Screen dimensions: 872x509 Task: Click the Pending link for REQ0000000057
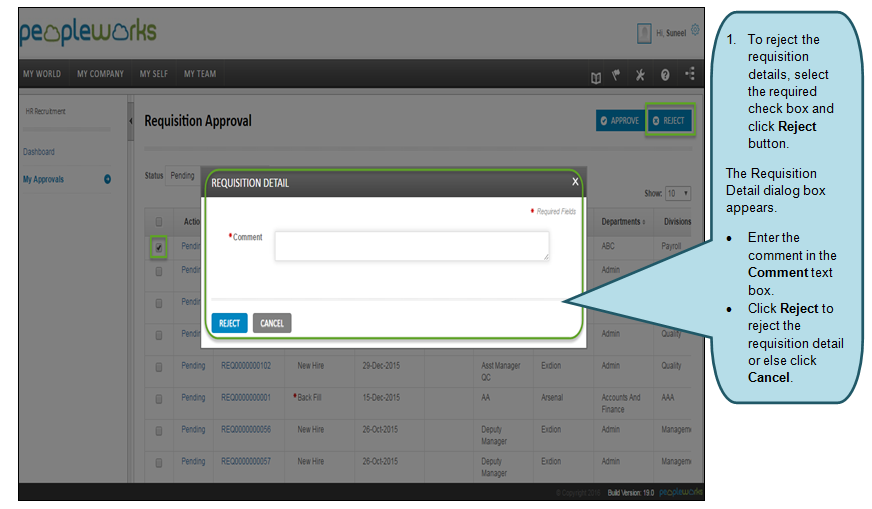(193, 461)
